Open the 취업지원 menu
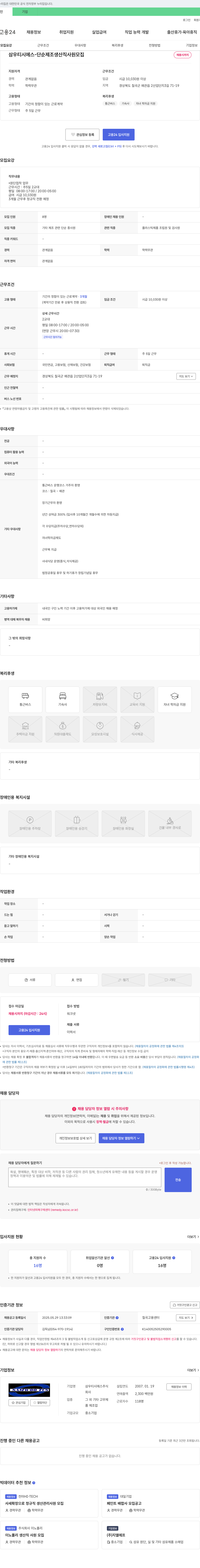200x1568 pixels. (x=66, y=32)
